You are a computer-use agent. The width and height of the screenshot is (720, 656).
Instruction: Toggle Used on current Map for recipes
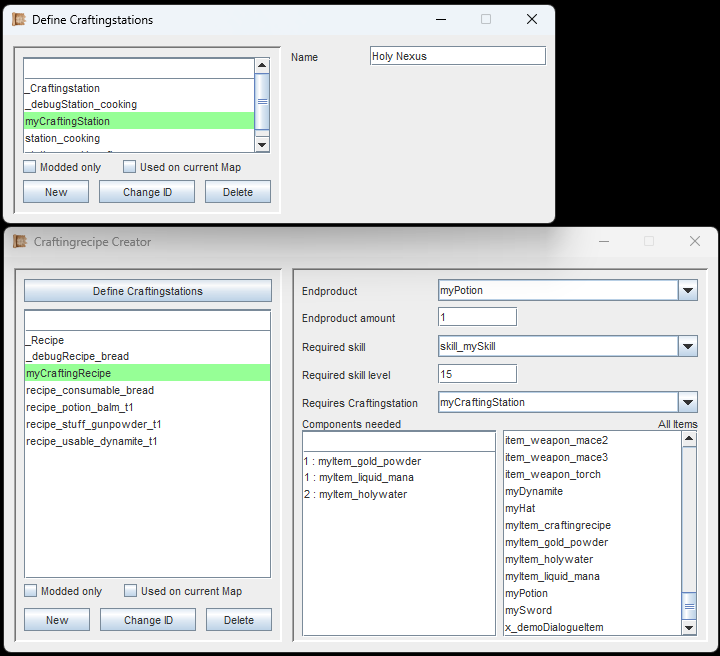(x=131, y=591)
